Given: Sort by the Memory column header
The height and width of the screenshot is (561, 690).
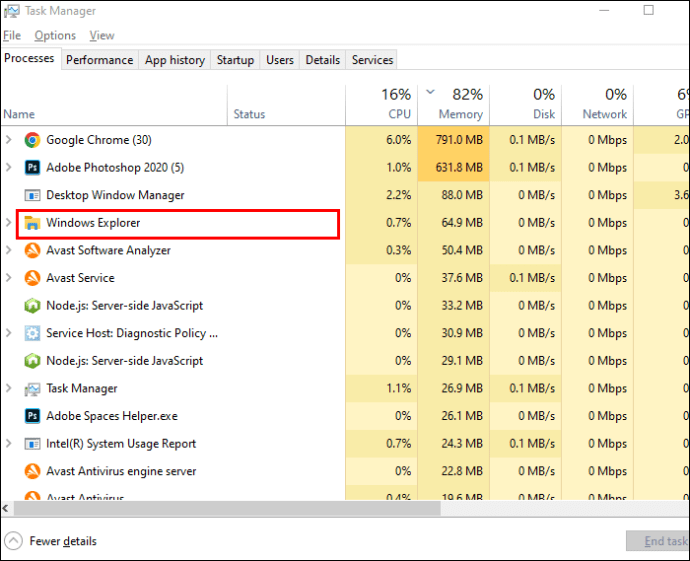Looking at the screenshot, I should pyautogui.click(x=453, y=106).
